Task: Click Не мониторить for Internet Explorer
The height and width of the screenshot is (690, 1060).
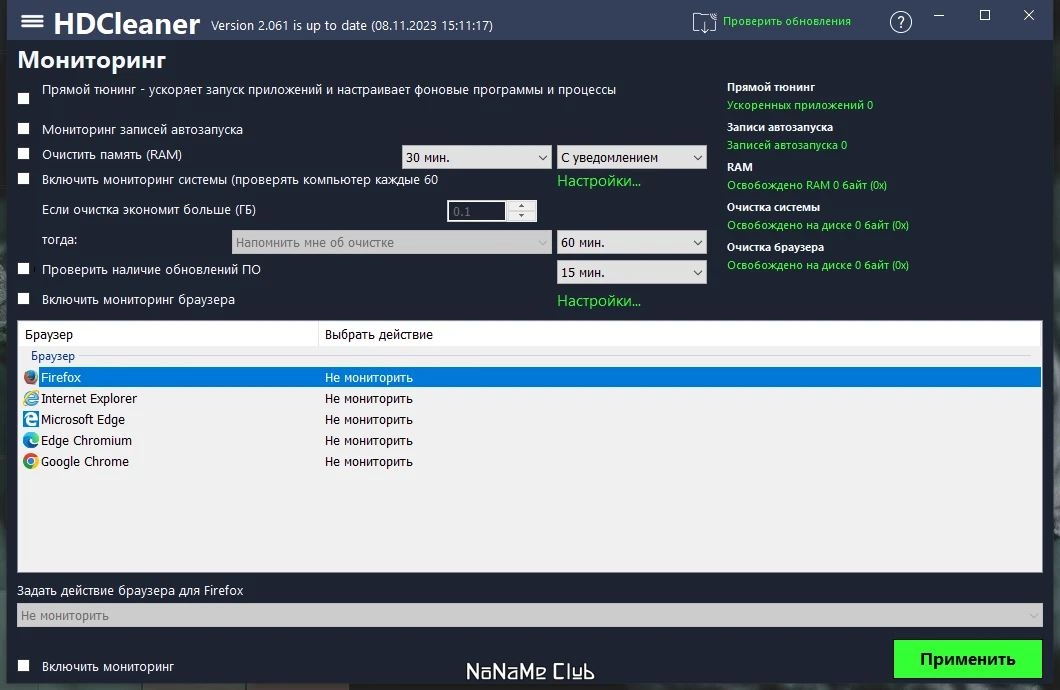Action: coord(368,399)
